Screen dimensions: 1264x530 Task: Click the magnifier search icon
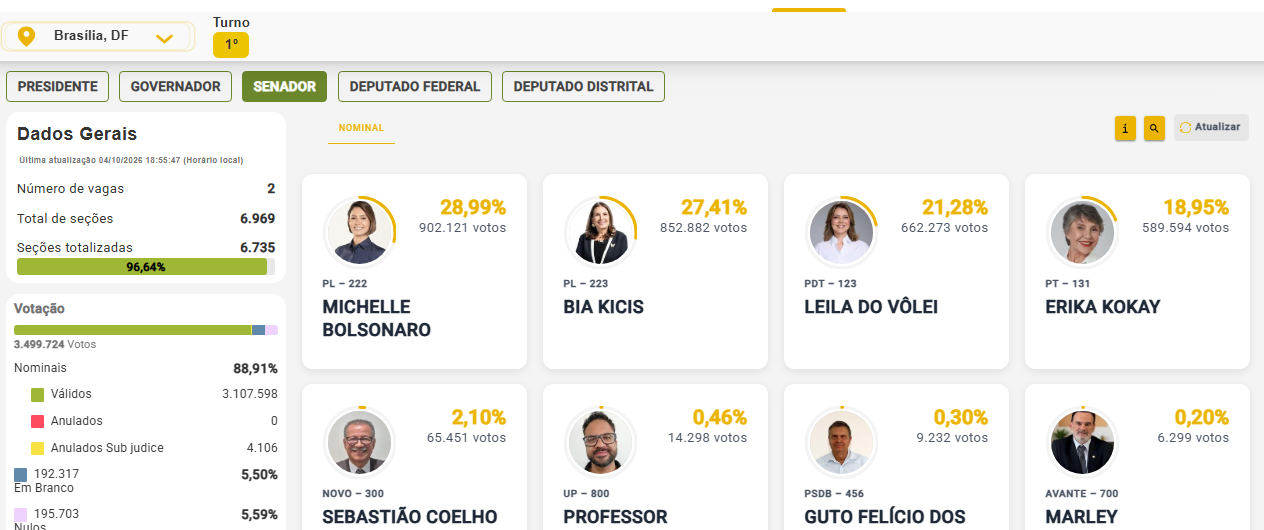point(1154,128)
